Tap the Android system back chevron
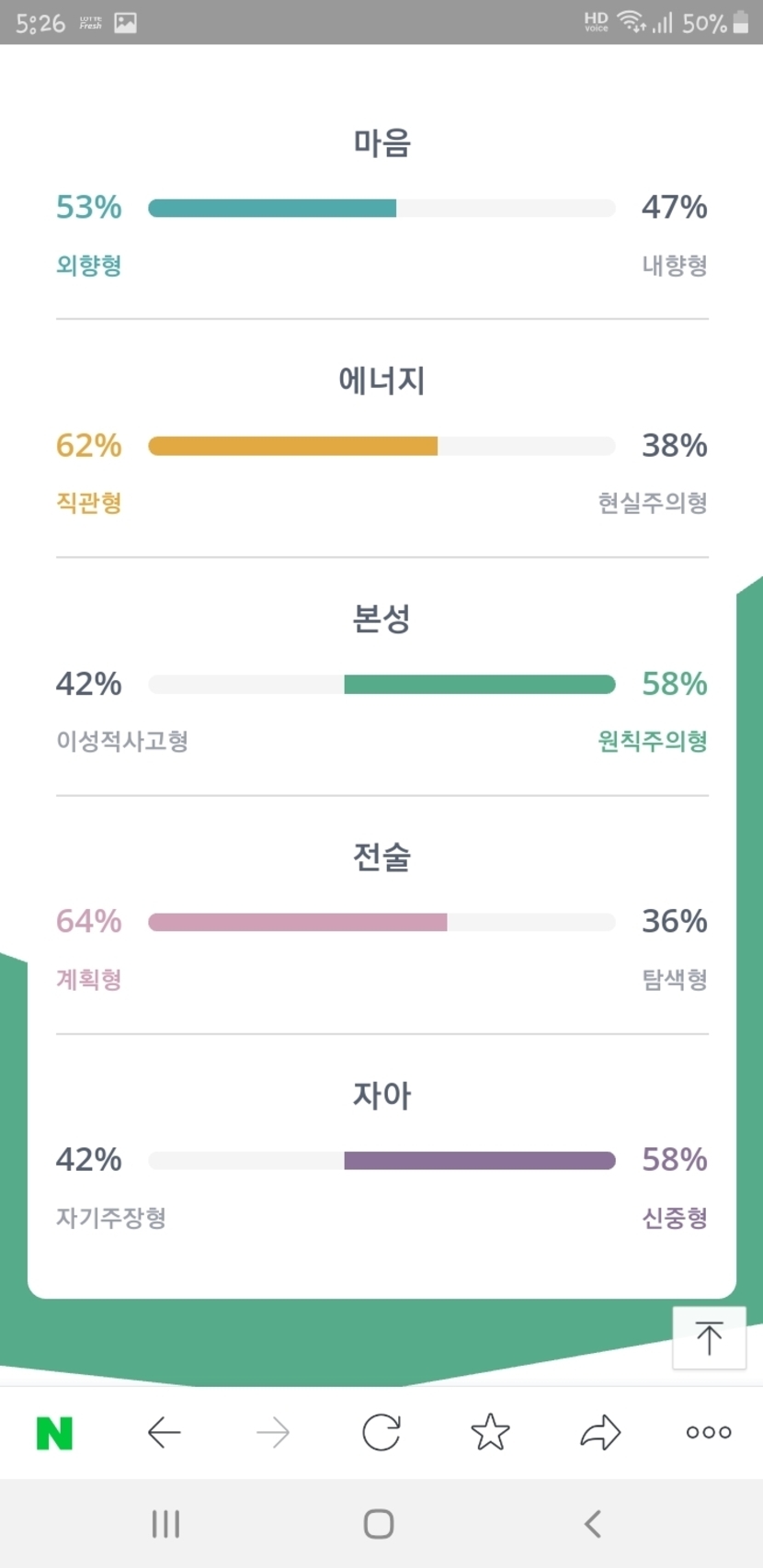 click(x=593, y=1524)
